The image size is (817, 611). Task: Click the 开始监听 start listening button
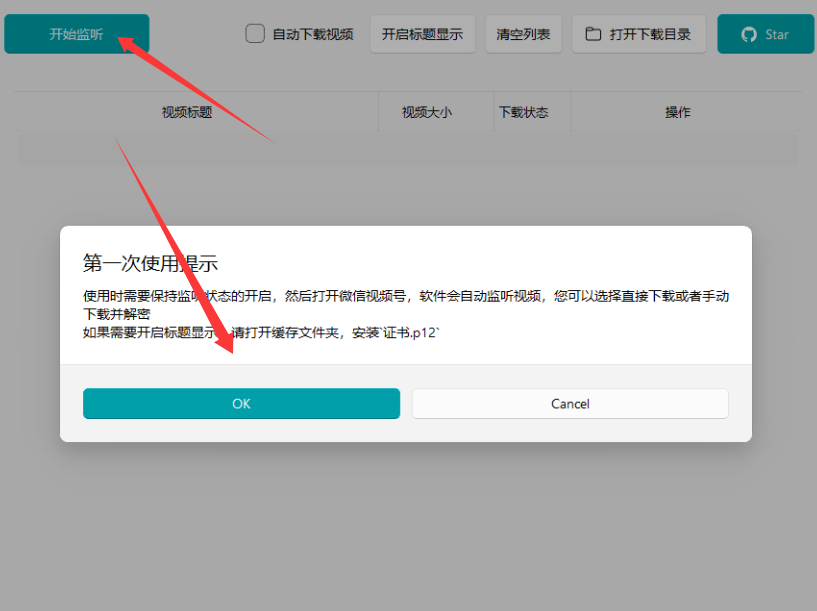(76, 34)
